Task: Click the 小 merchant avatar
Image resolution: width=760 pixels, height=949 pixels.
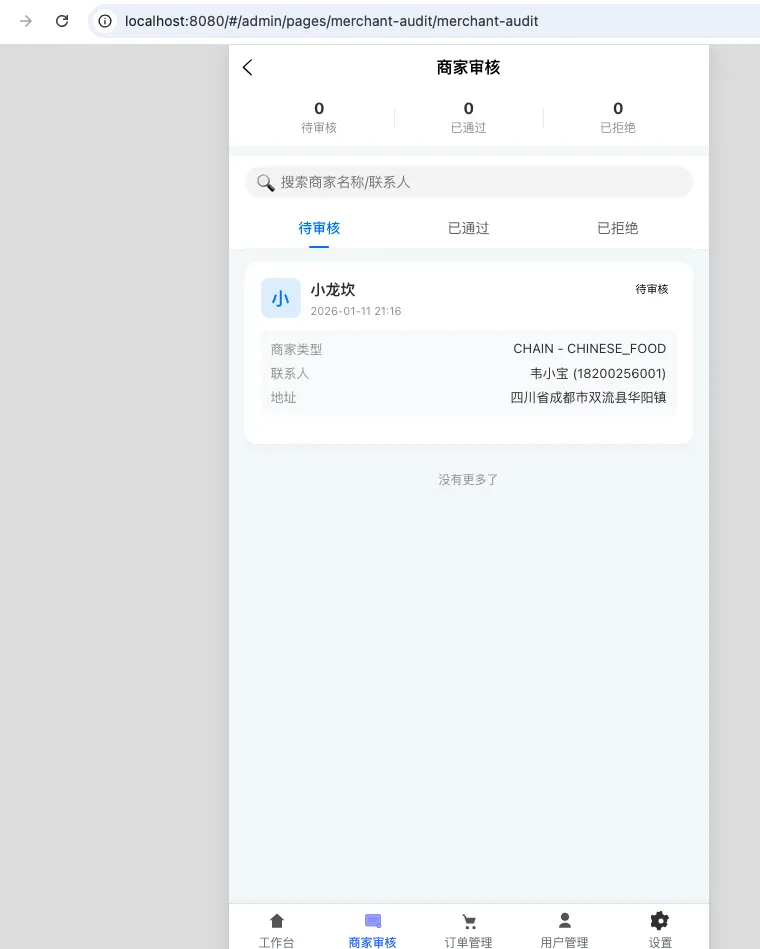Action: click(x=280, y=298)
